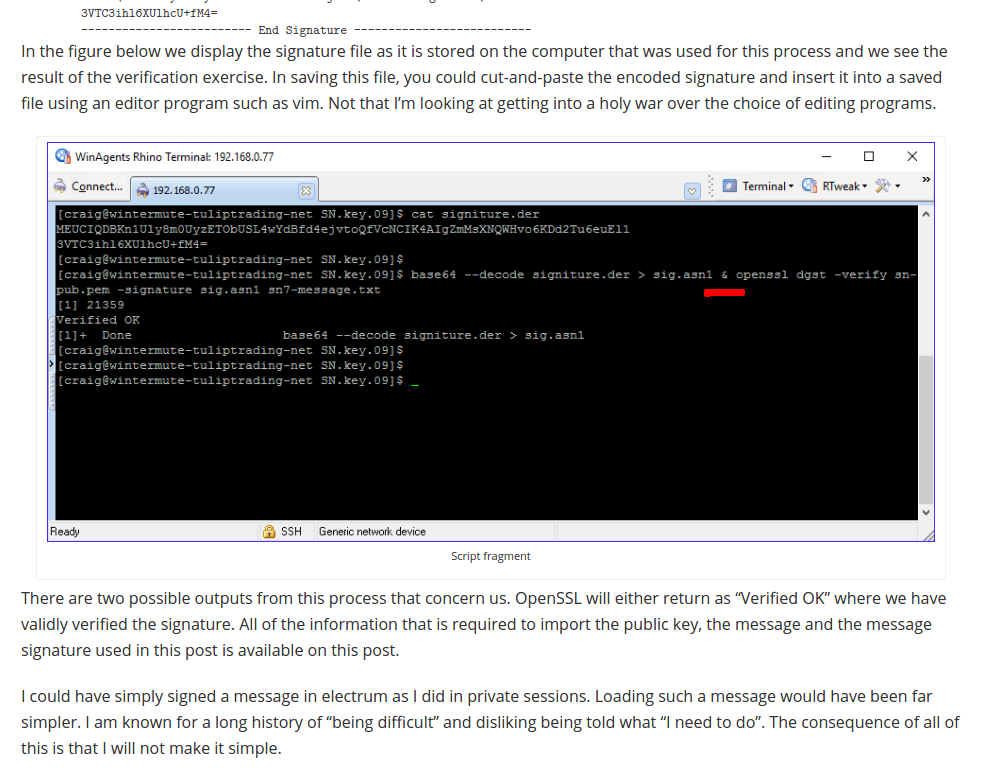Open the RTweak dropdown menu
Screen dimensions: 983x773
(x=836, y=186)
